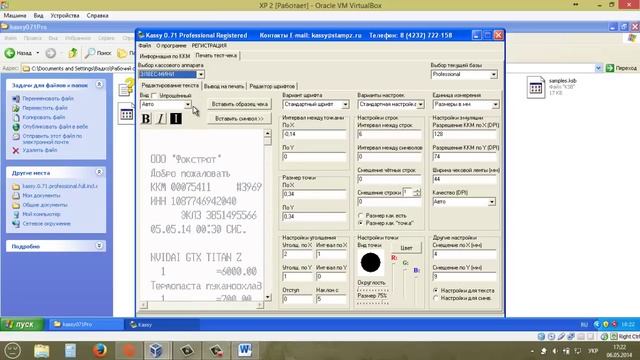This screenshot has width=640, height=360.
Task: Open measurement unit dropdown
Action: [495, 104]
